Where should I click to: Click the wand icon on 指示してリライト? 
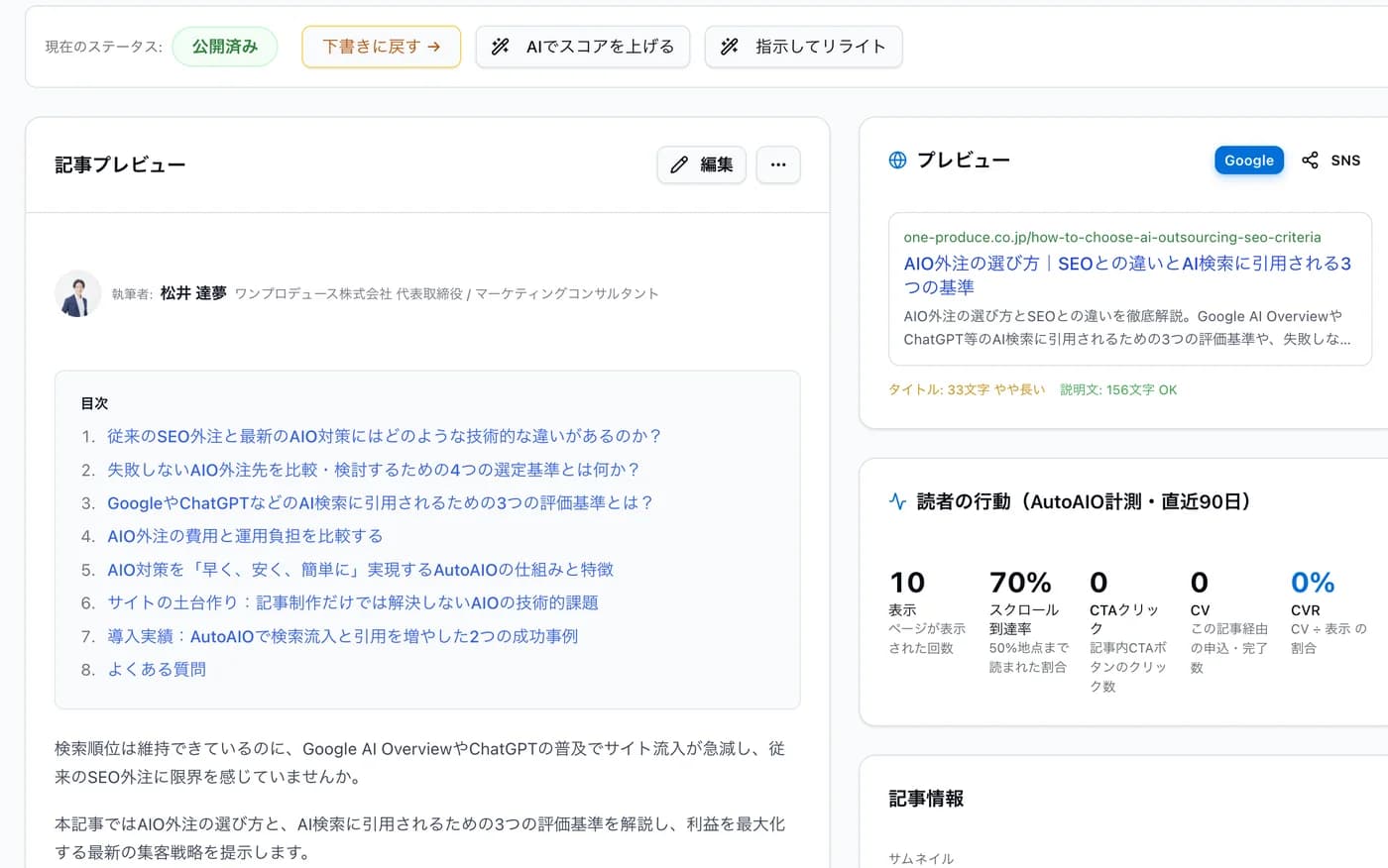coord(730,47)
